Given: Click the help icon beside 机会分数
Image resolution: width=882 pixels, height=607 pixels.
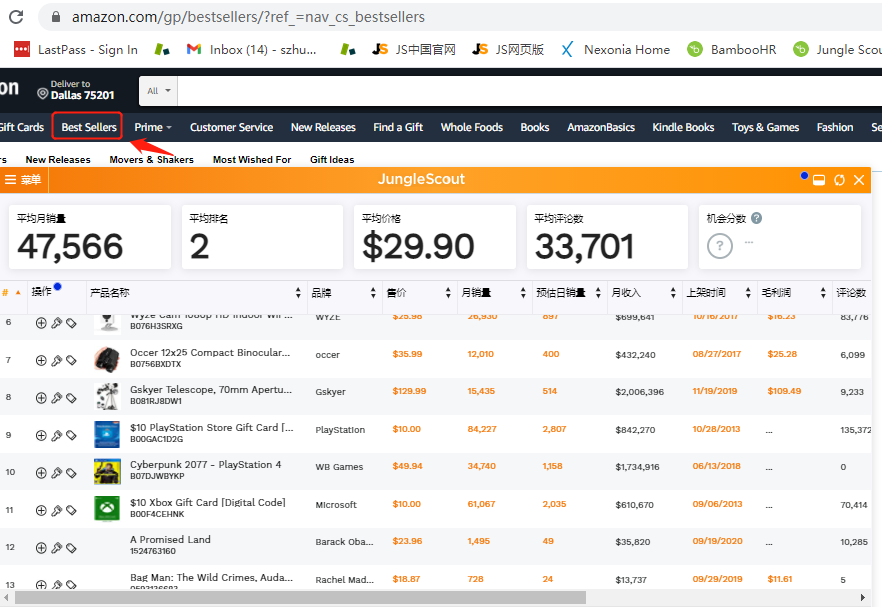Looking at the screenshot, I should coord(756,218).
